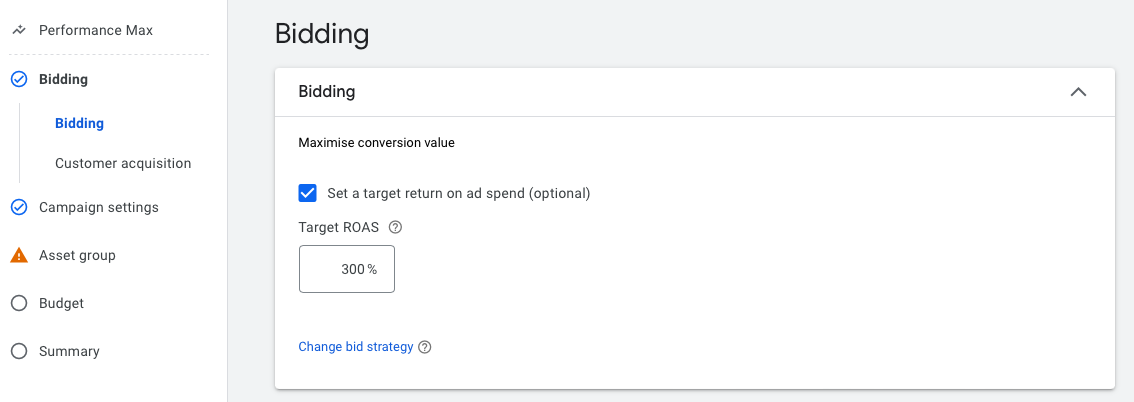Click the Campaign settings checkmark icon
Screen dimensions: 1134x402
pyautogui.click(x=20, y=208)
